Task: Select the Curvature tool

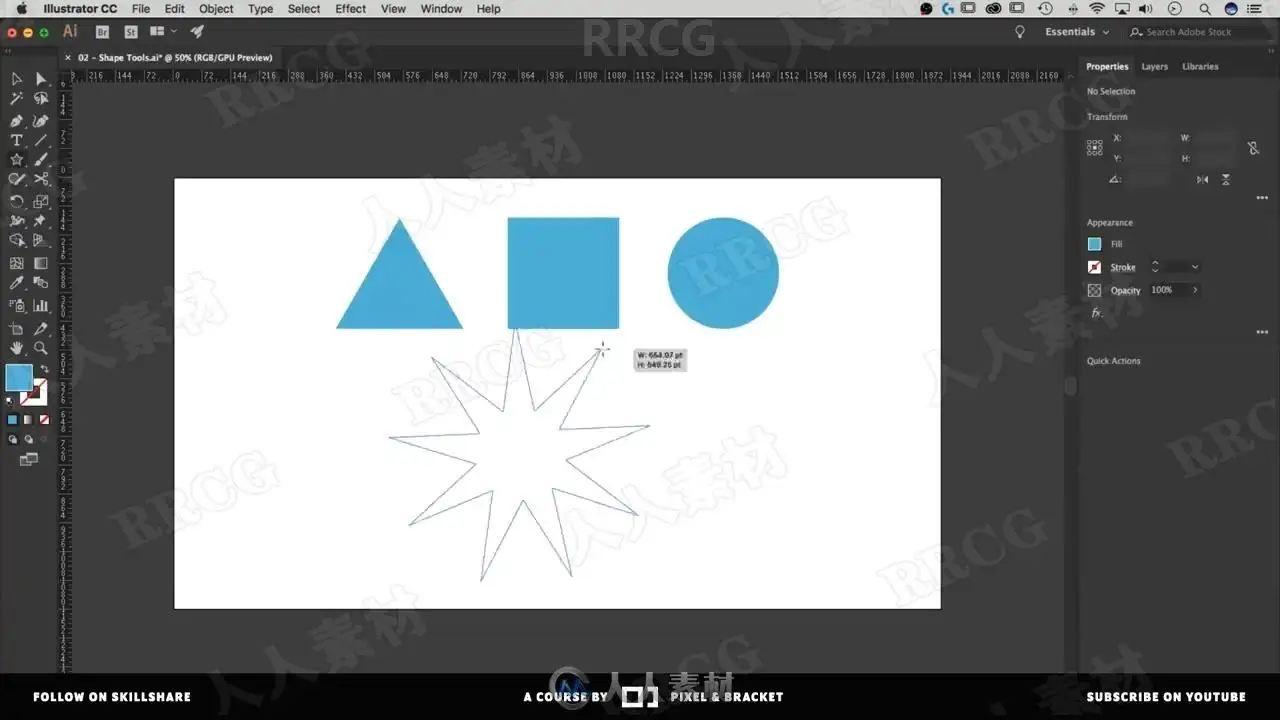Action: coord(41,120)
